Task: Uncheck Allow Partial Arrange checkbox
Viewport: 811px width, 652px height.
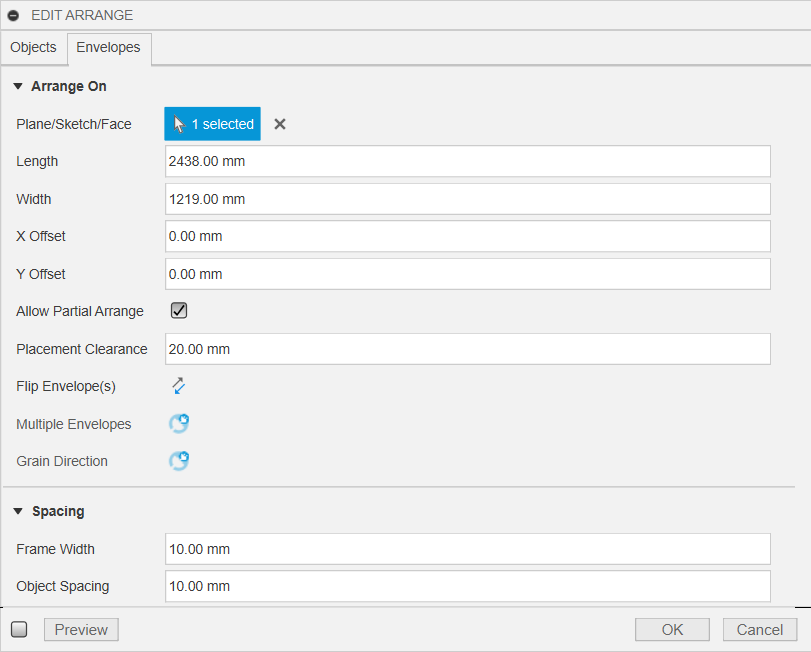Action: point(179,311)
